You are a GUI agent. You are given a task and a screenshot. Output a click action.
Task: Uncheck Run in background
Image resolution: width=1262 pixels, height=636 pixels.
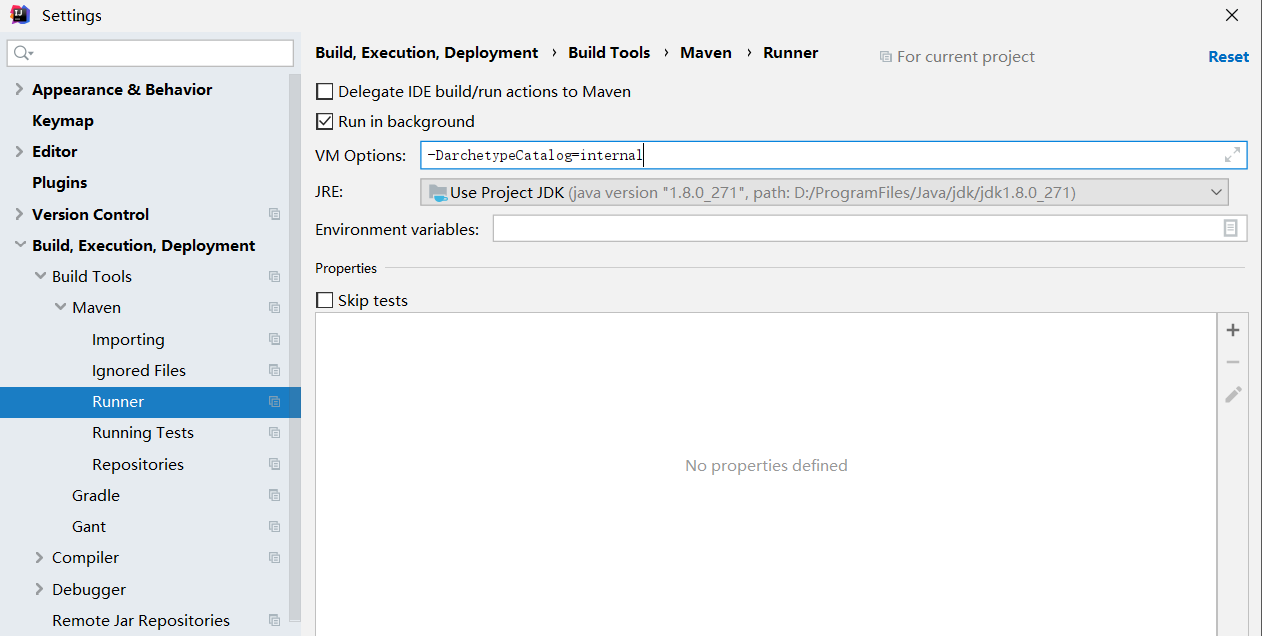coord(324,121)
